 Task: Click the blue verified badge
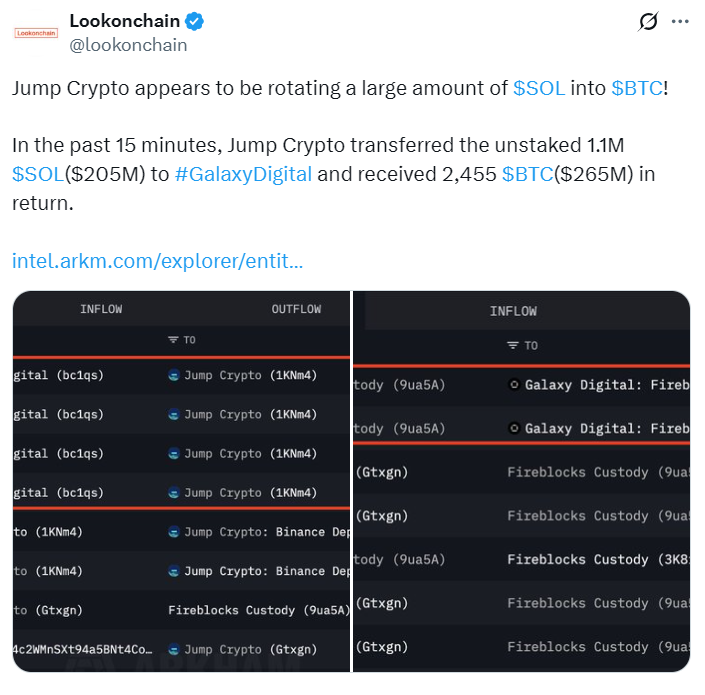[x=195, y=21]
